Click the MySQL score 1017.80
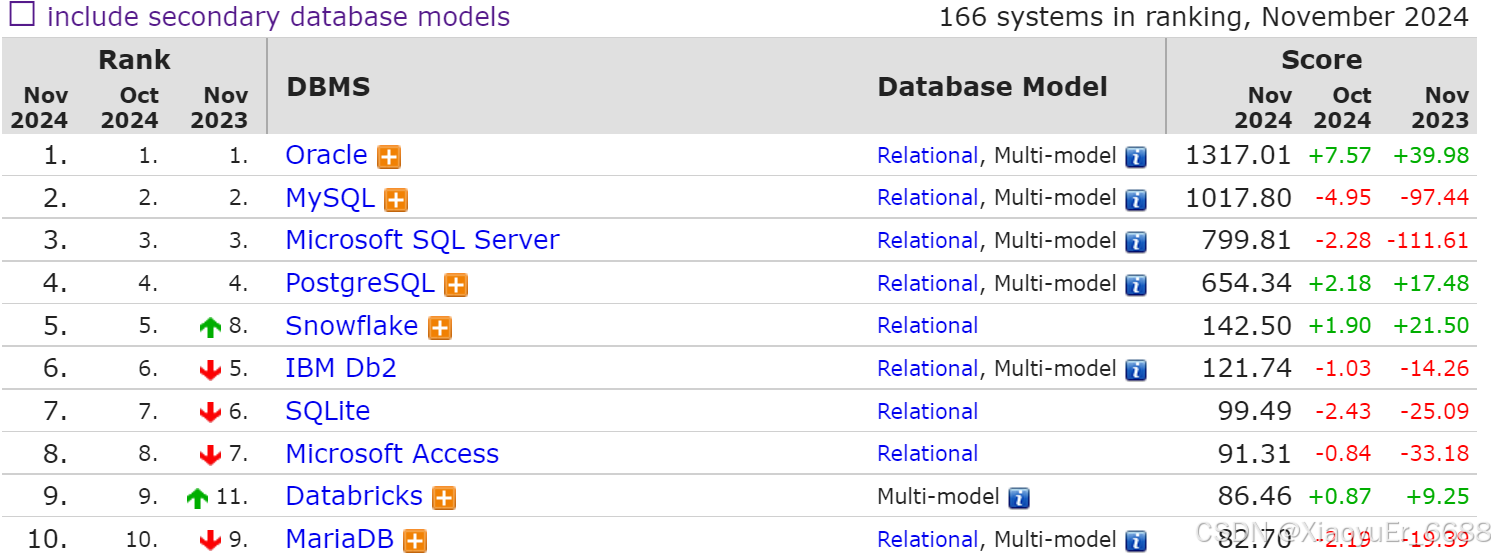Screen dimensions: 1495x558 tap(1238, 198)
